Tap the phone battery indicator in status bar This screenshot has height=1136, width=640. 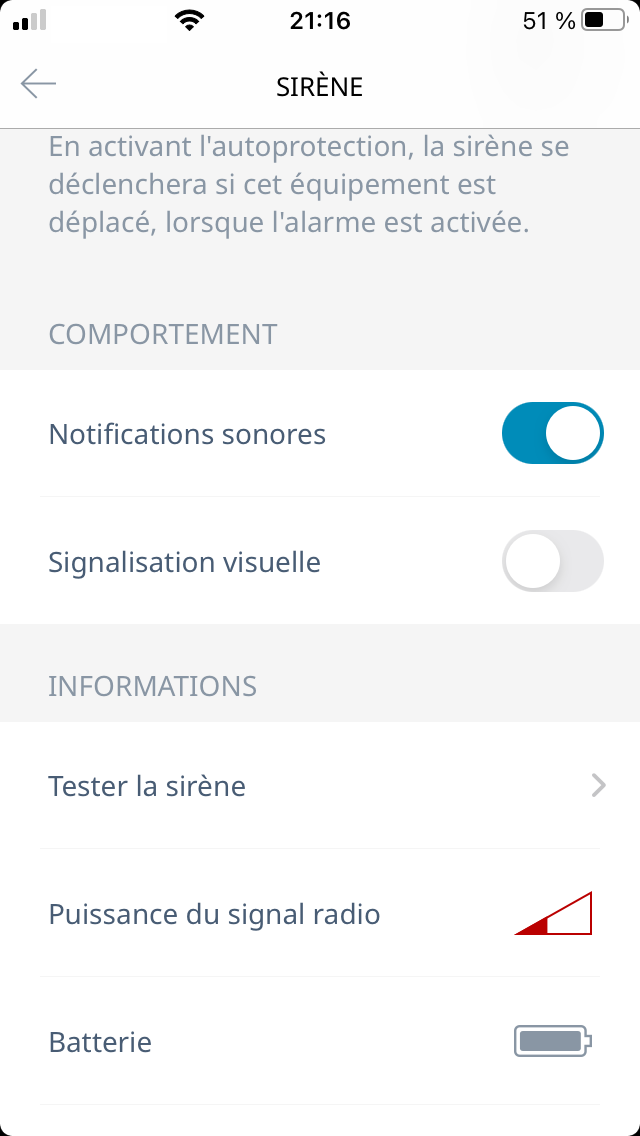click(x=604, y=21)
